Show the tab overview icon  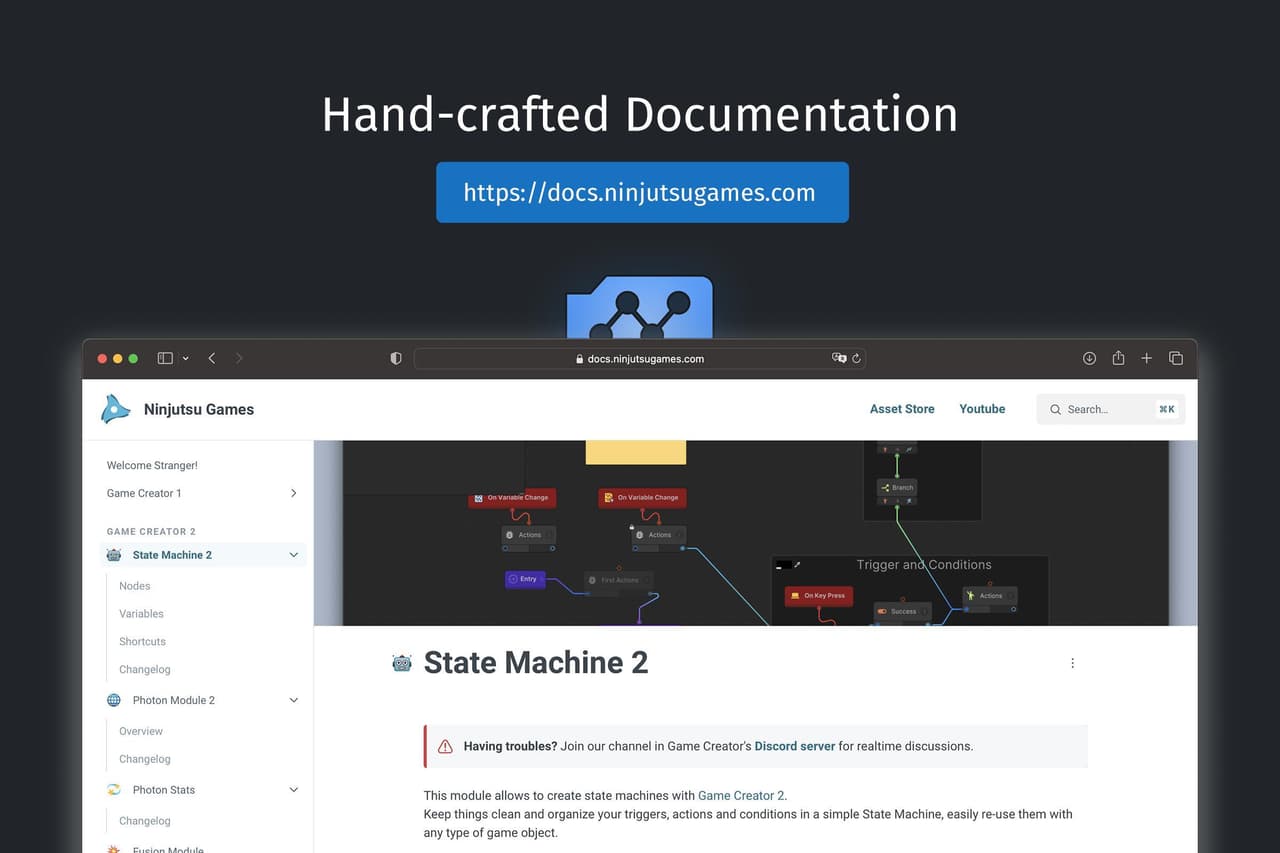1176,358
